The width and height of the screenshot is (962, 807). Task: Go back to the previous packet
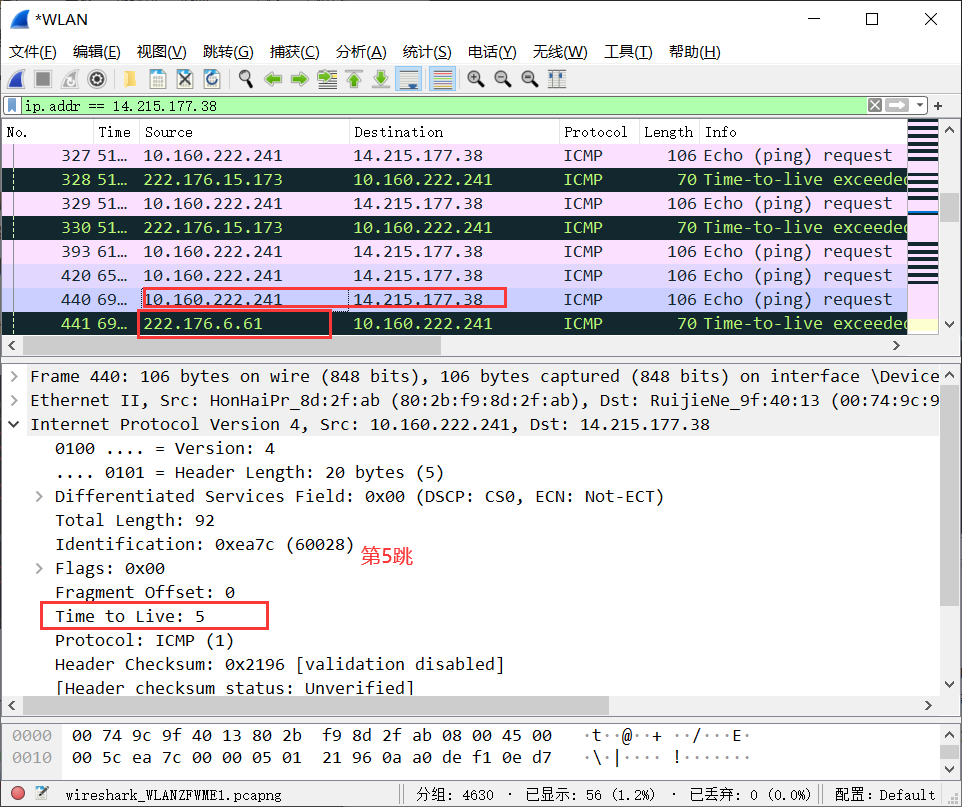point(272,79)
